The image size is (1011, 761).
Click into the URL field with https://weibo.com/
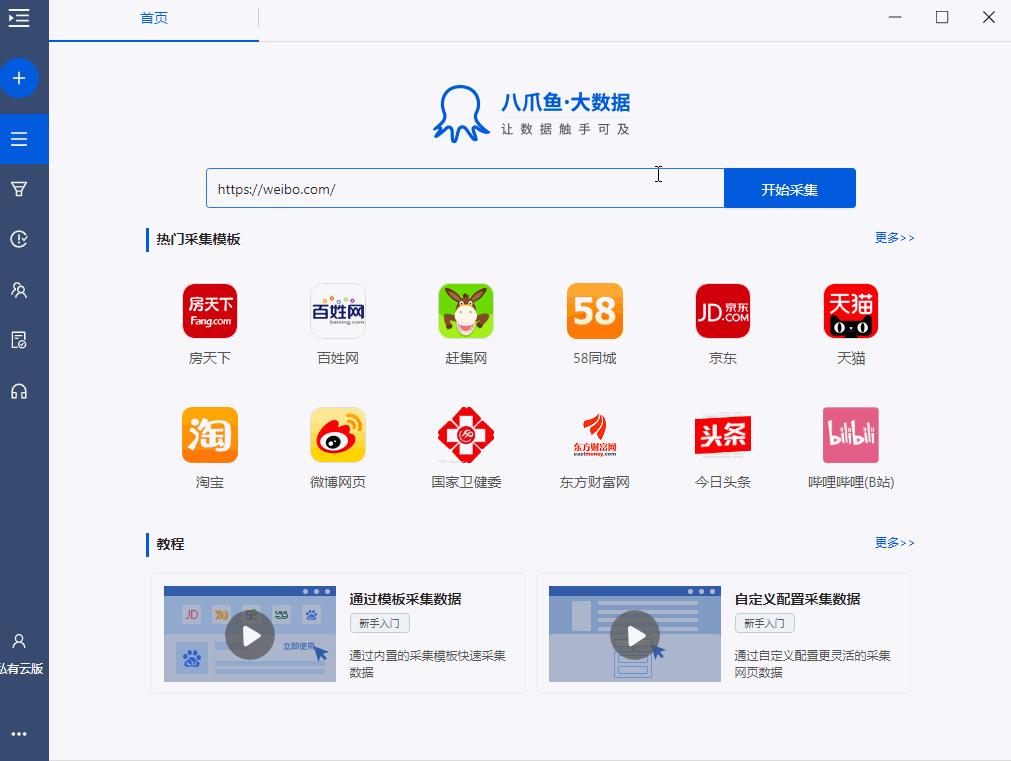466,189
